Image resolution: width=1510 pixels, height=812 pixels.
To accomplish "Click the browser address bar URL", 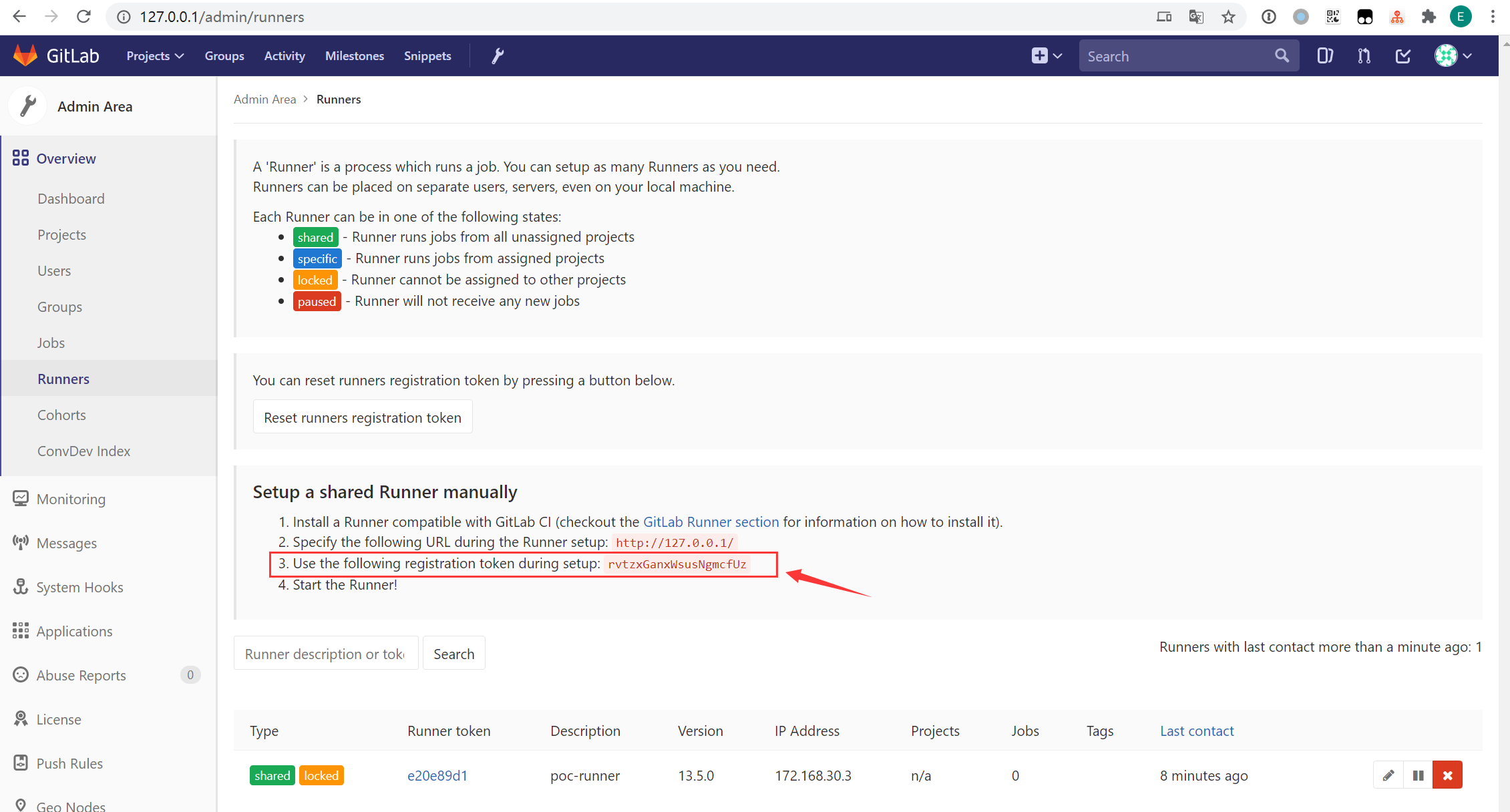I will (222, 17).
